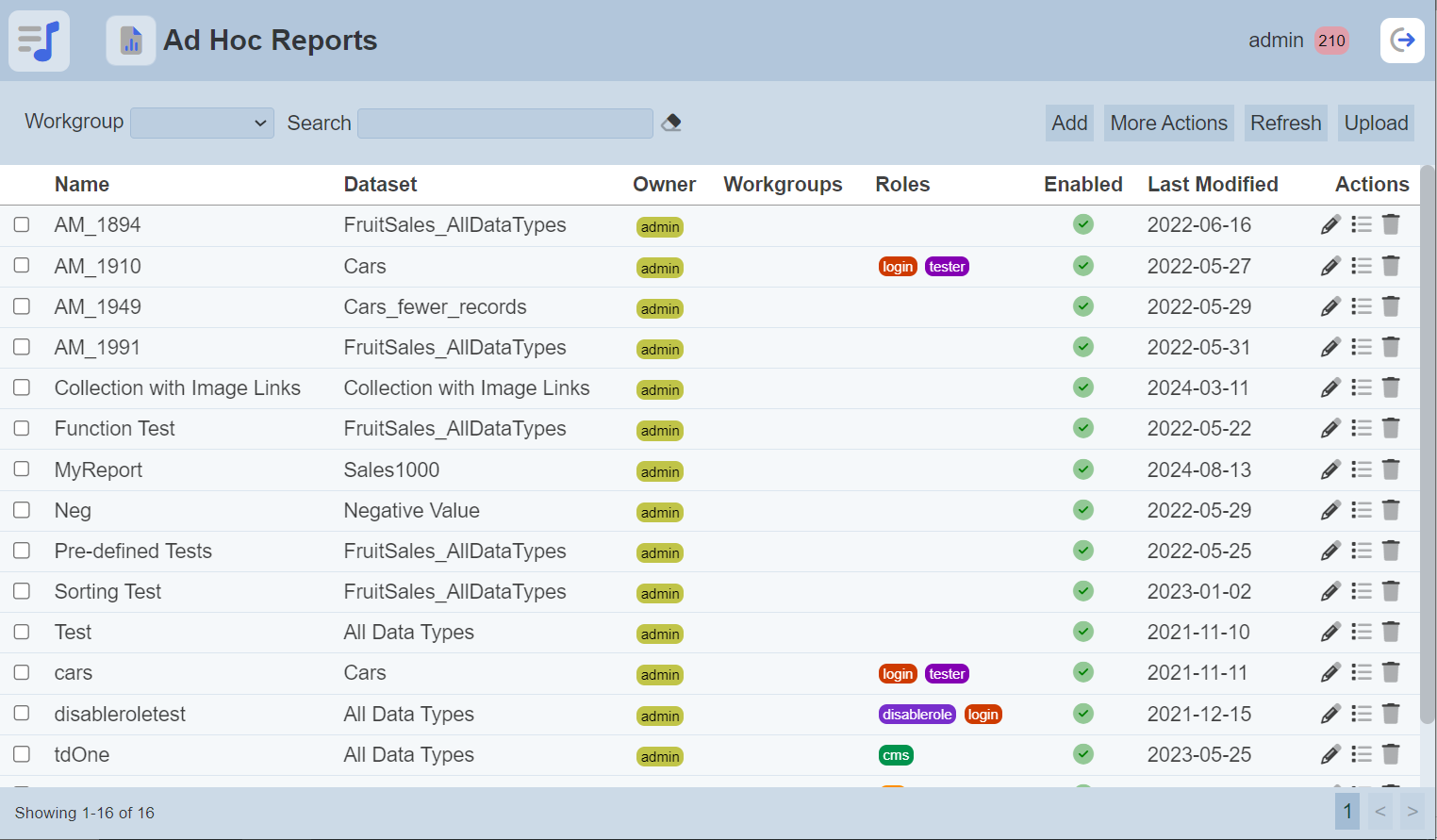Click the Add button
The image size is (1437, 840).
click(x=1069, y=123)
